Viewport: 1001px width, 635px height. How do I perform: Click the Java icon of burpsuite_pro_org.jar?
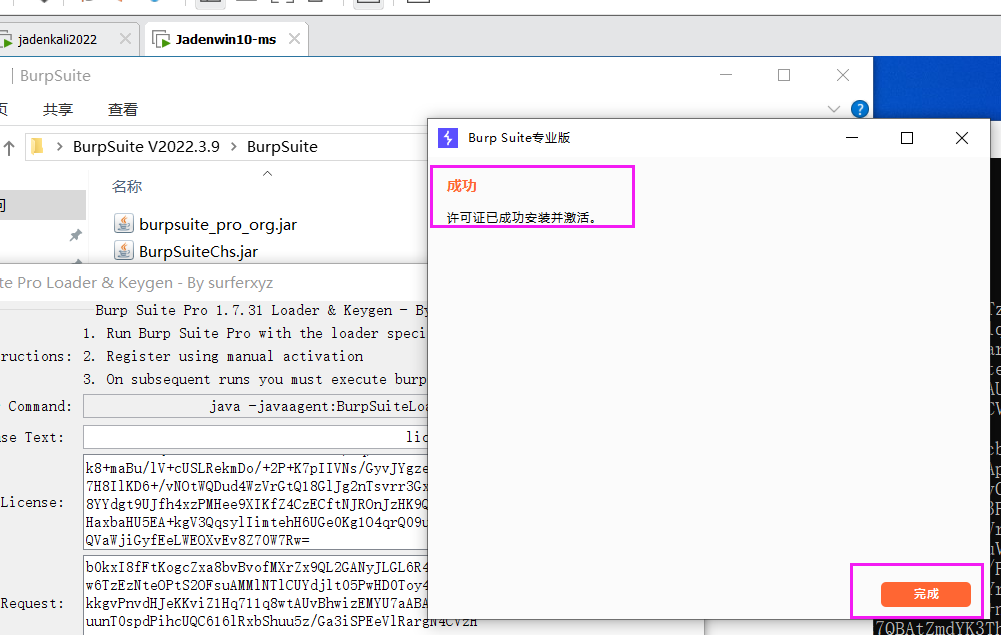pos(124,223)
